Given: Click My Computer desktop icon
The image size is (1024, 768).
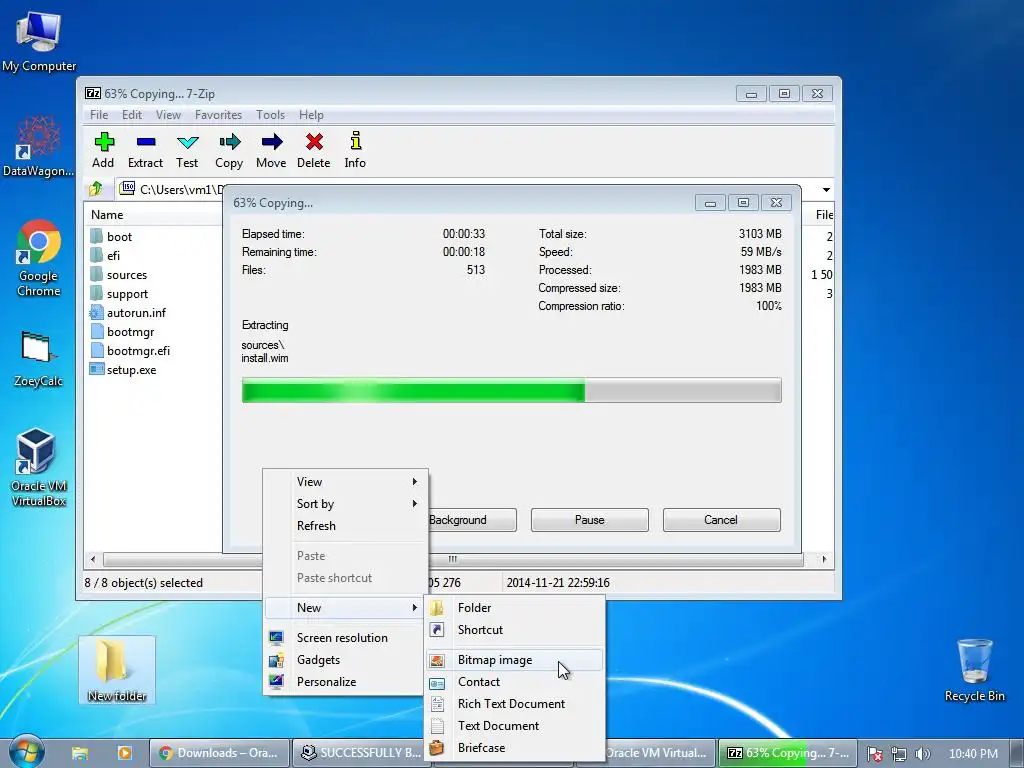Looking at the screenshot, I should (39, 40).
